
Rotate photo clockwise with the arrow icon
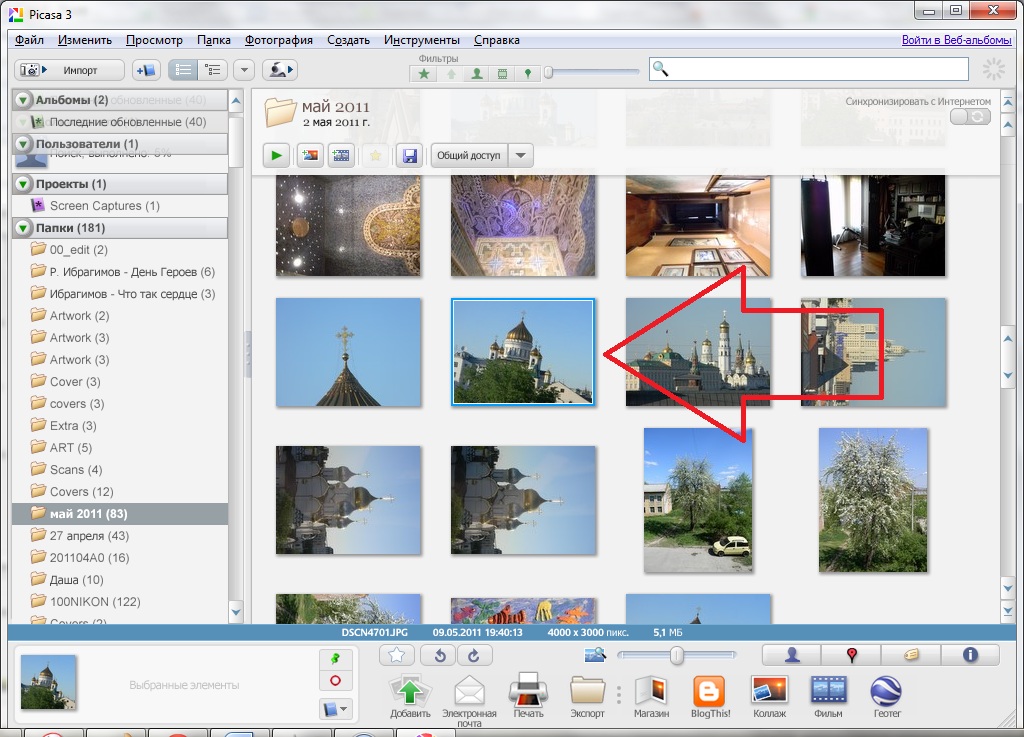point(474,656)
